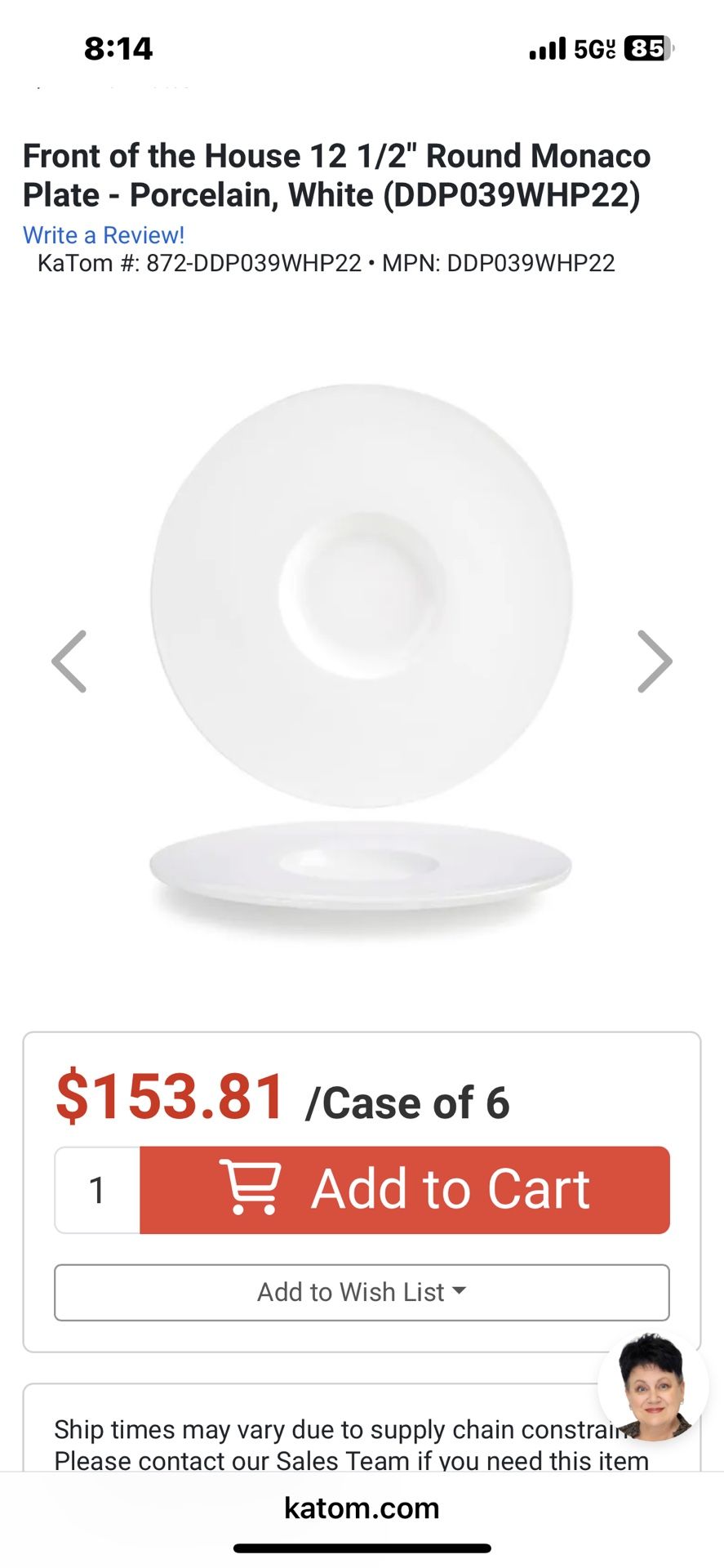Tap the product title heading

pos(336,176)
